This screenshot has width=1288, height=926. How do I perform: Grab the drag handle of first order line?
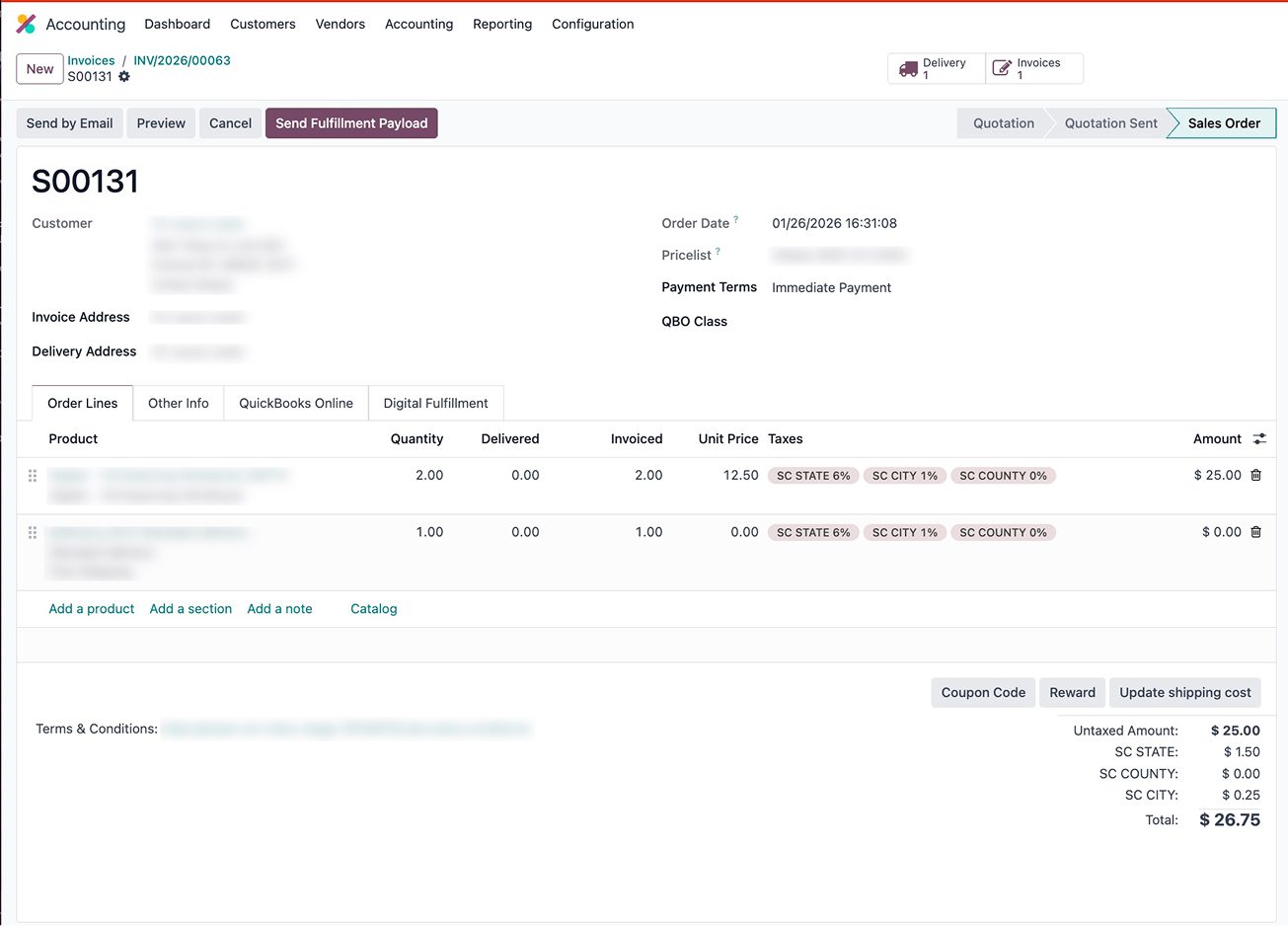[33, 476]
